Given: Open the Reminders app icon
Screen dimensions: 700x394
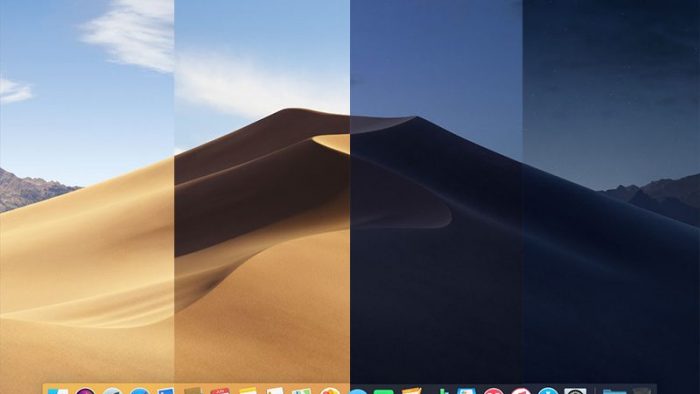Looking at the screenshot, I should point(275,391).
